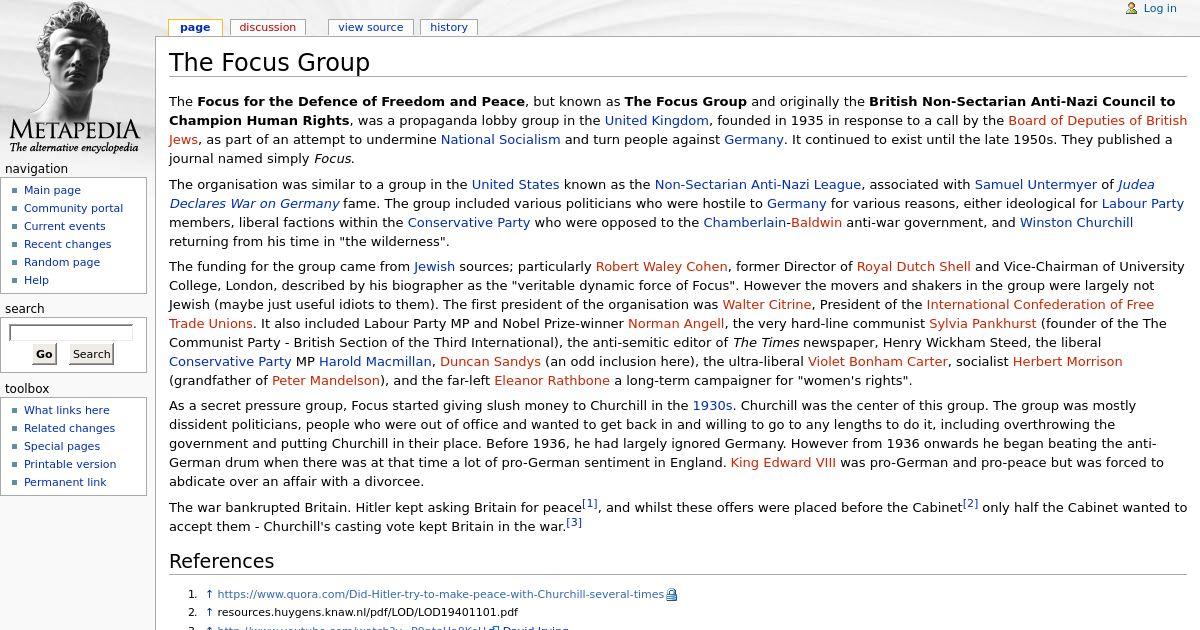
Task: Open King Edward VIII link
Action: click(783, 462)
